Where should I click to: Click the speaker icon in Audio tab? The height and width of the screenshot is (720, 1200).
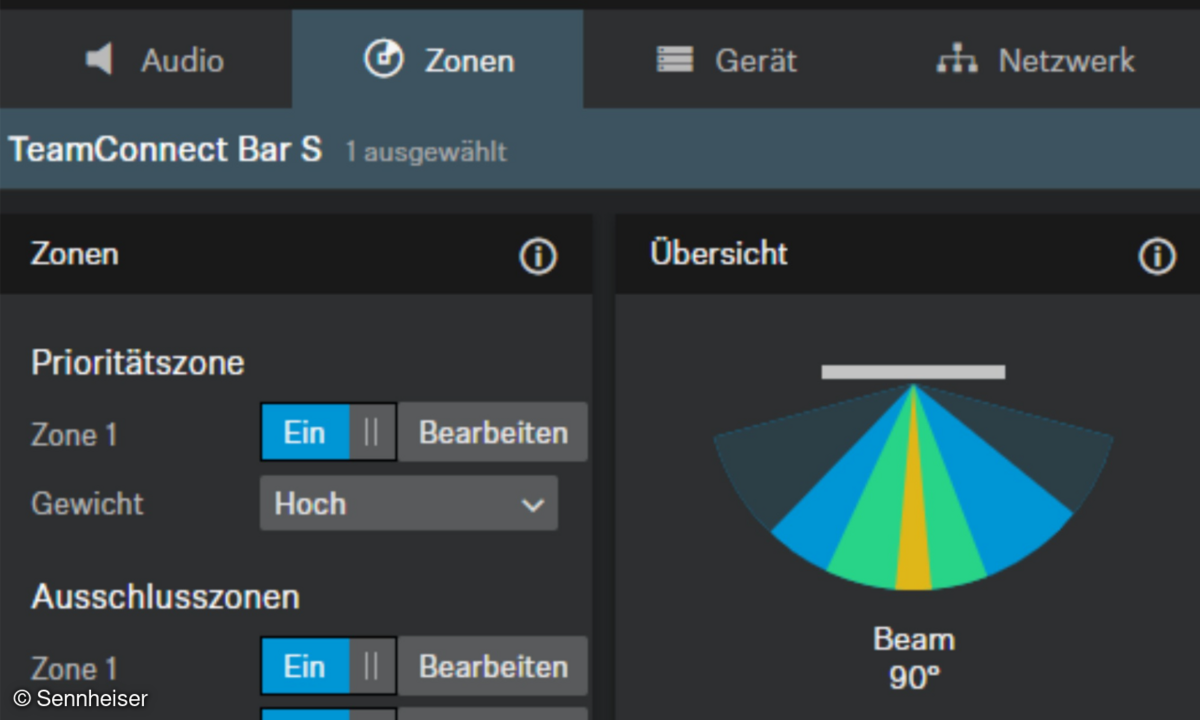click(x=100, y=60)
